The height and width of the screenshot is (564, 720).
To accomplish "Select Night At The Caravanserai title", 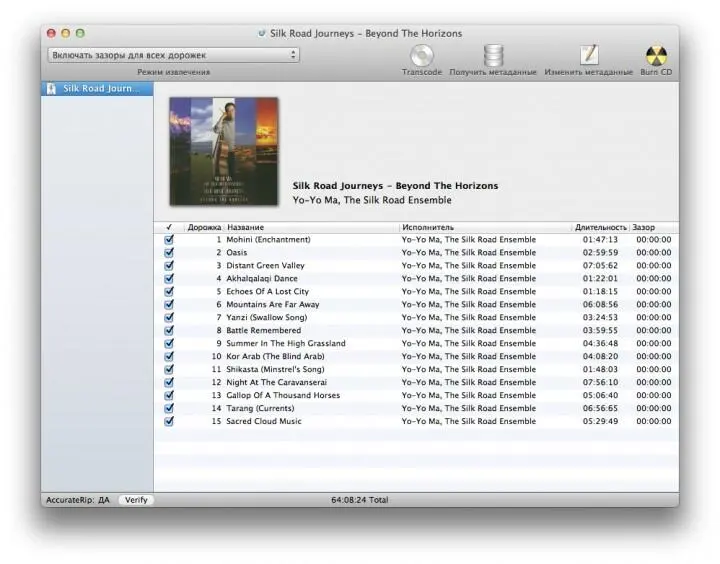I will (x=276, y=382).
